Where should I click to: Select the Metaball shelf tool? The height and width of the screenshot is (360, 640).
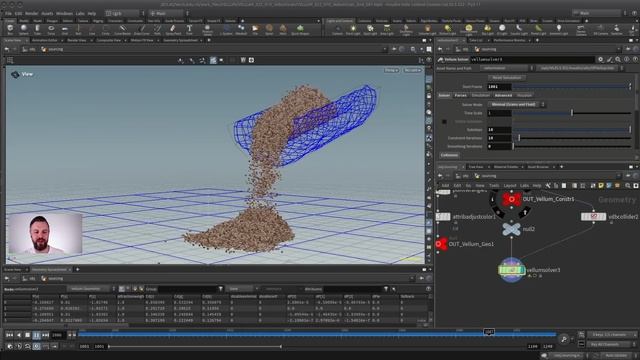241,29
